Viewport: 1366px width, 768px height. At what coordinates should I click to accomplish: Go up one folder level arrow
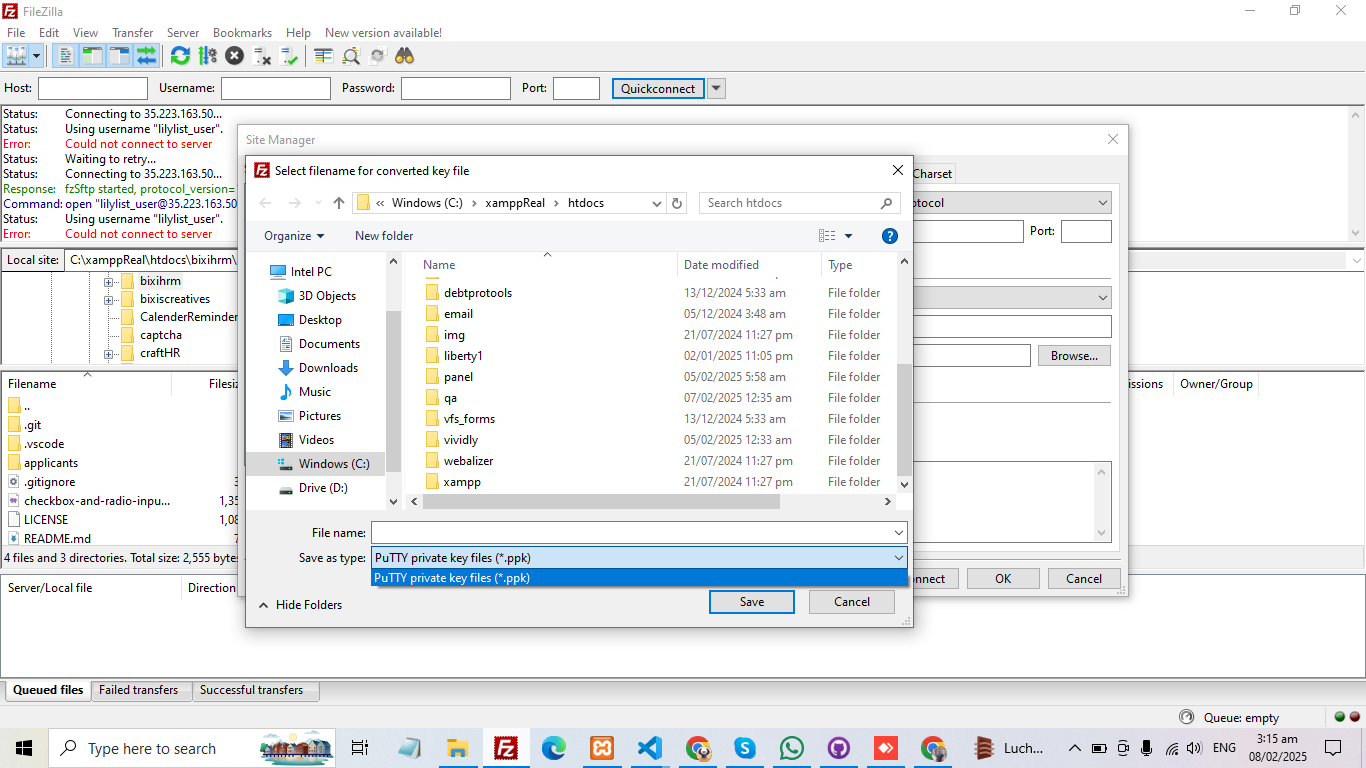point(339,203)
